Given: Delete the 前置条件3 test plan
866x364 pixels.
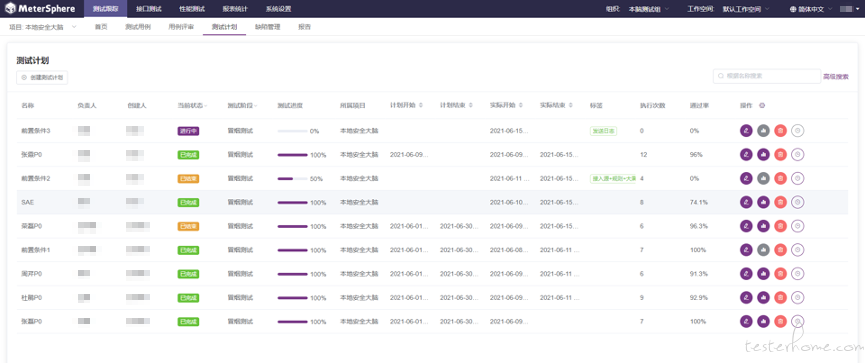Looking at the screenshot, I should pyautogui.click(x=780, y=131).
